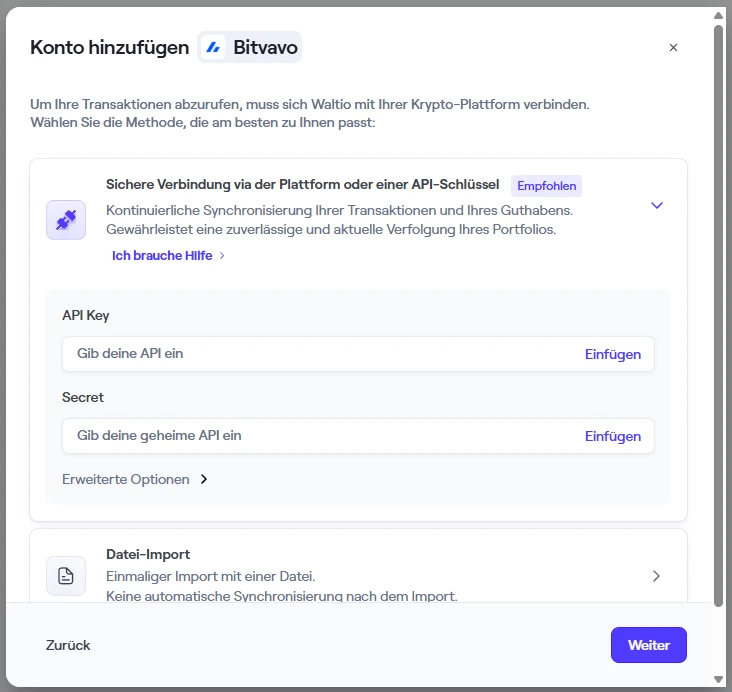The width and height of the screenshot is (732, 692).
Task: Open the Ich brauche Hilfe link
Action: pyautogui.click(x=168, y=255)
